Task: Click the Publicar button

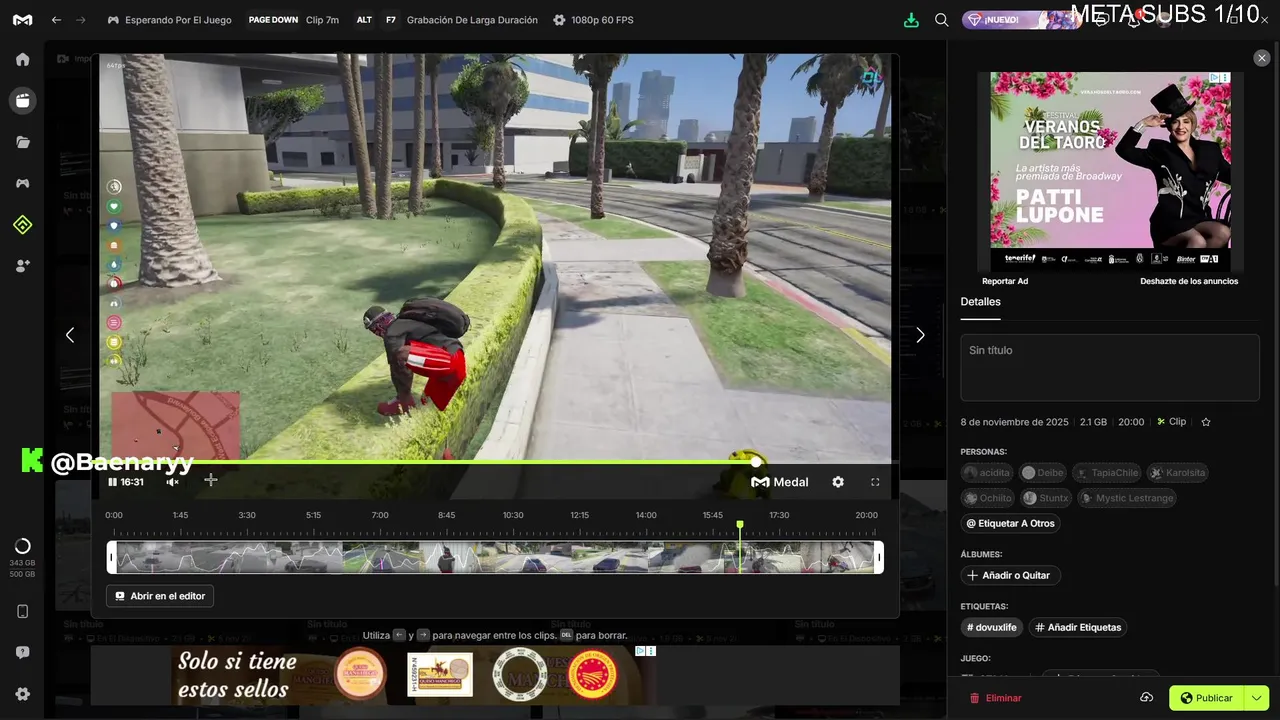Action: click(1207, 698)
